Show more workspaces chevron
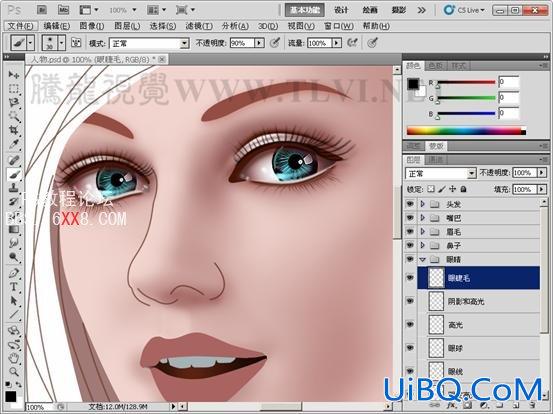Viewport: 553px width, 414px height. [x=421, y=10]
